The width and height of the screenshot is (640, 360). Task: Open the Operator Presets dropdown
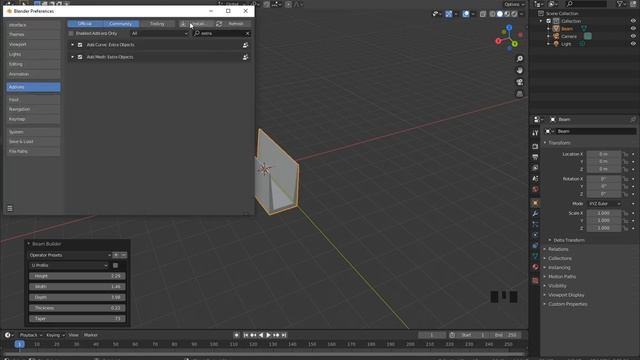pos(69,255)
